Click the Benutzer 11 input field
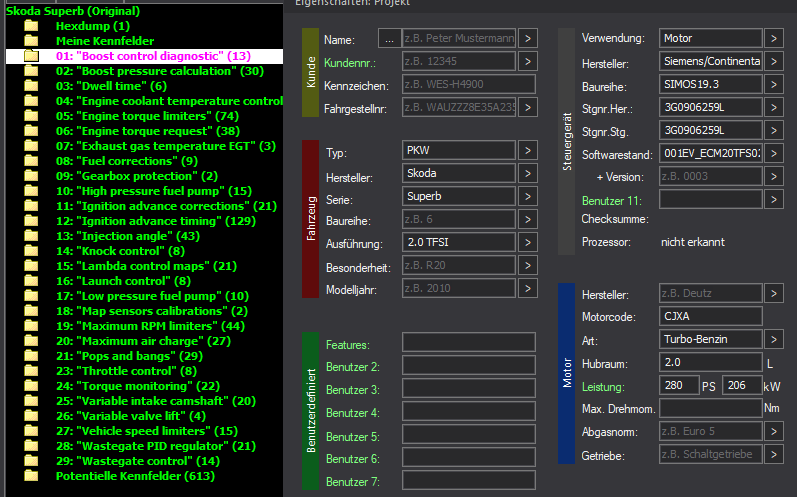797x497 pixels. [711, 199]
